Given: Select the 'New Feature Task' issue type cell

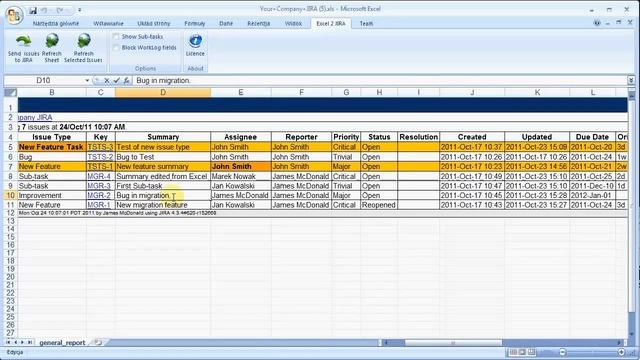Looking at the screenshot, I should pyautogui.click(x=52, y=147).
